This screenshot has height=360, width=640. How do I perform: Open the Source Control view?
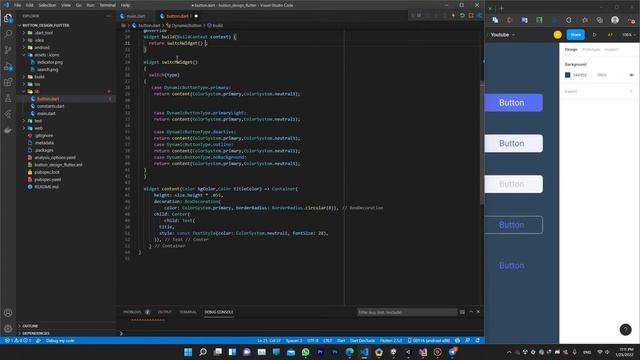(8, 50)
